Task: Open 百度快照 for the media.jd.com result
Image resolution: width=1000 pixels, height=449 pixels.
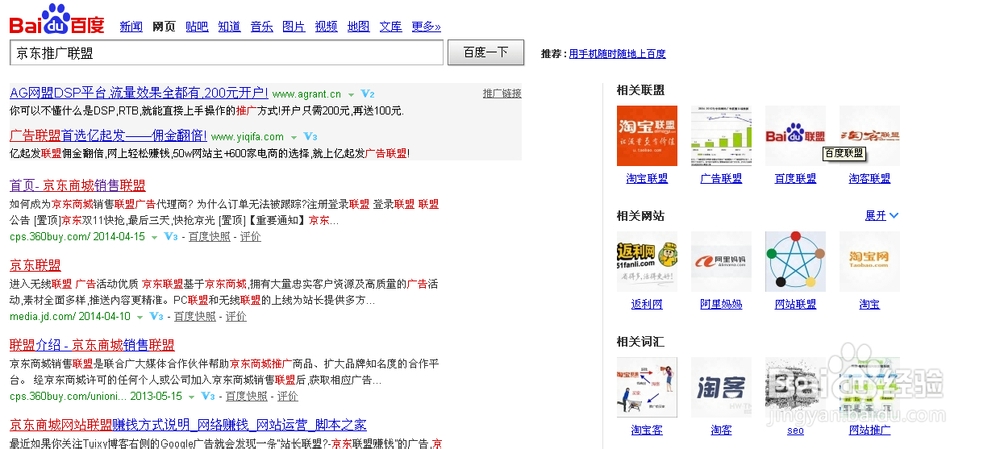Action: coord(195,316)
